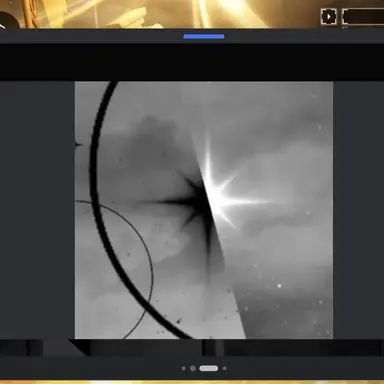Select the first small pagination dot
This screenshot has width=384, height=384.
point(184,368)
